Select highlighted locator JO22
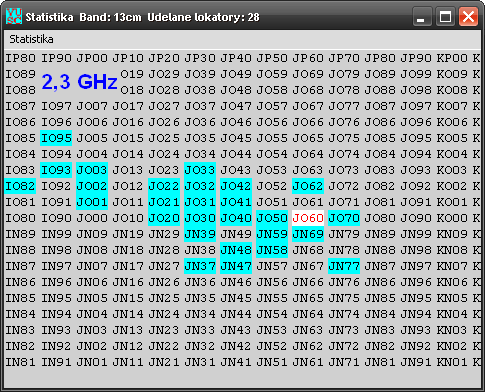Image resolution: width=485 pixels, height=392 pixels. (164, 186)
